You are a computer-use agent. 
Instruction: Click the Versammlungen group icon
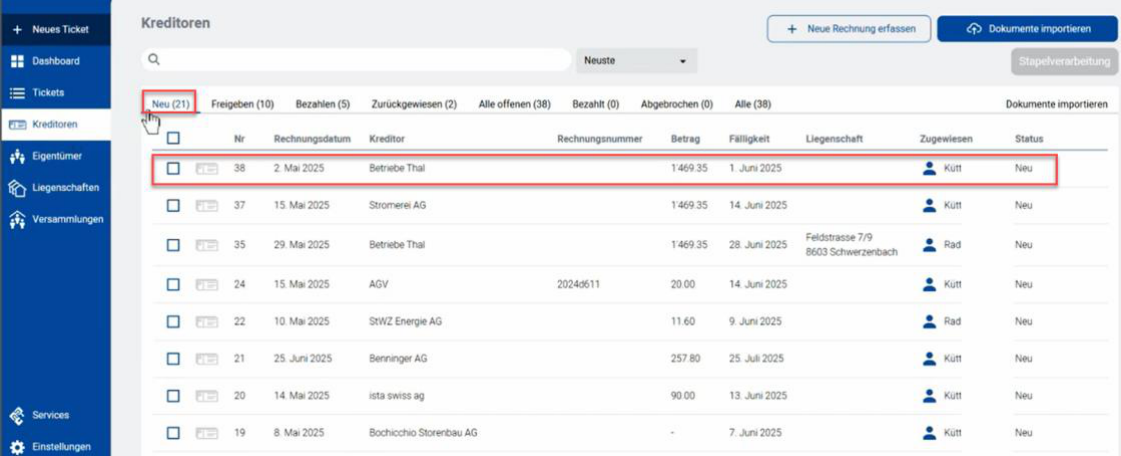(x=17, y=219)
